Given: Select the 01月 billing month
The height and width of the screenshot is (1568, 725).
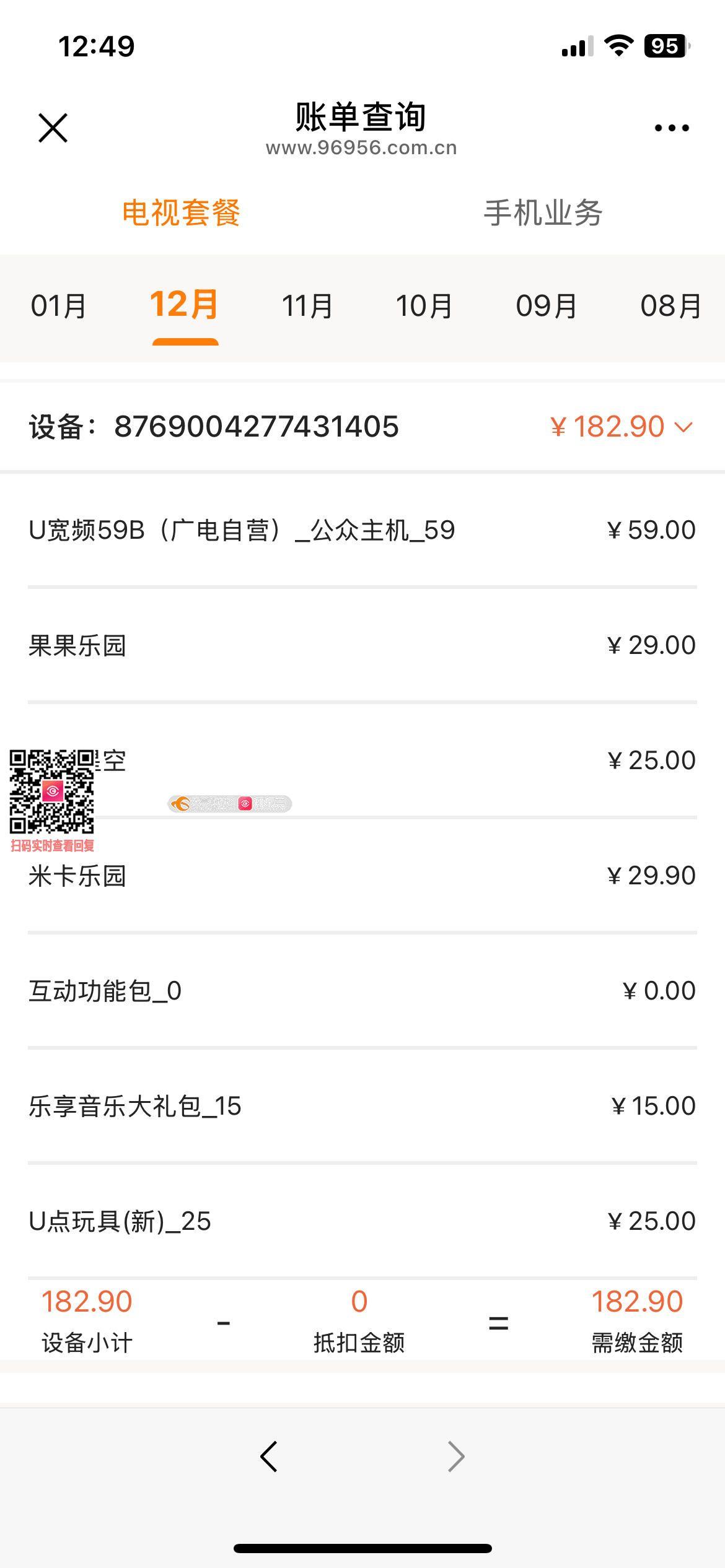Looking at the screenshot, I should [x=59, y=306].
